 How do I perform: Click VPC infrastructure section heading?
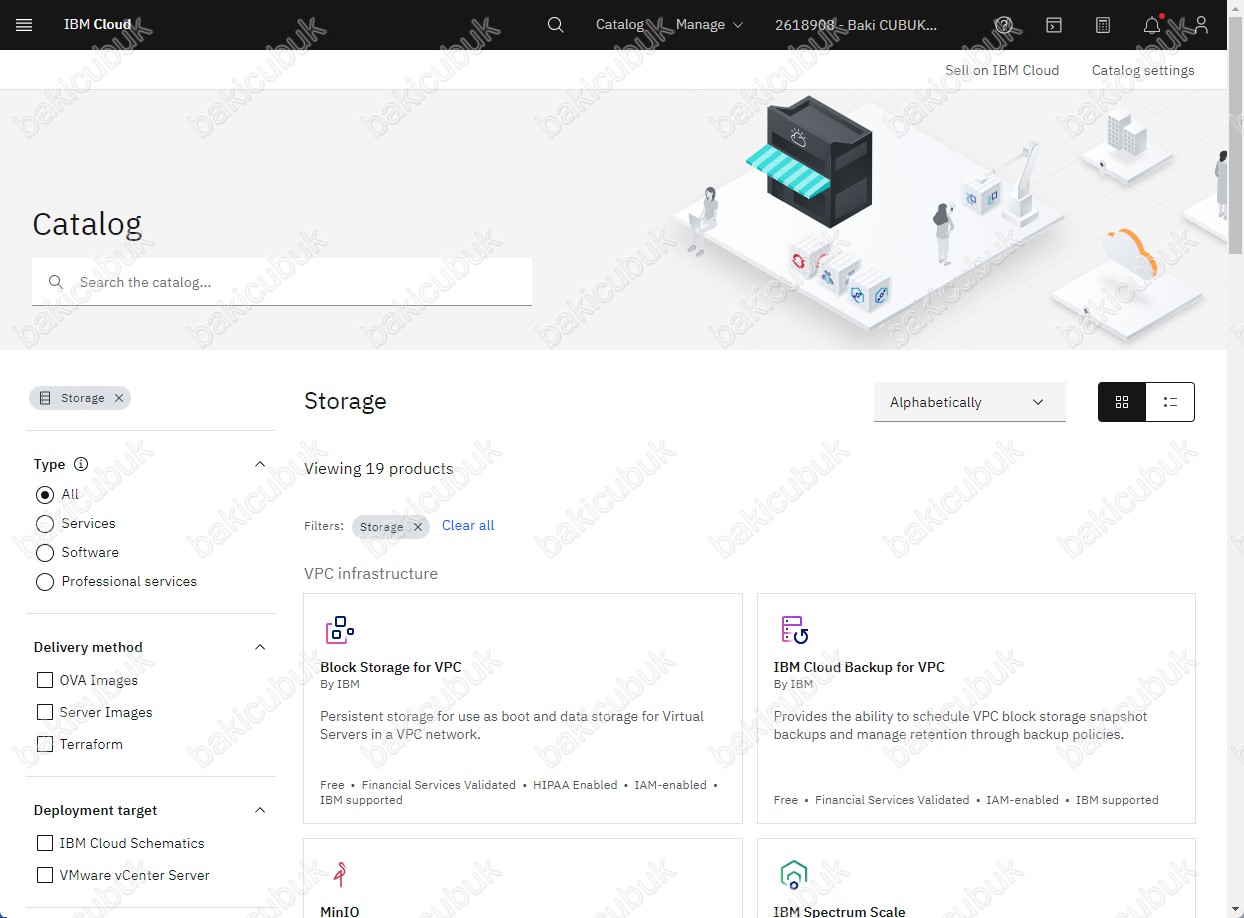371,573
